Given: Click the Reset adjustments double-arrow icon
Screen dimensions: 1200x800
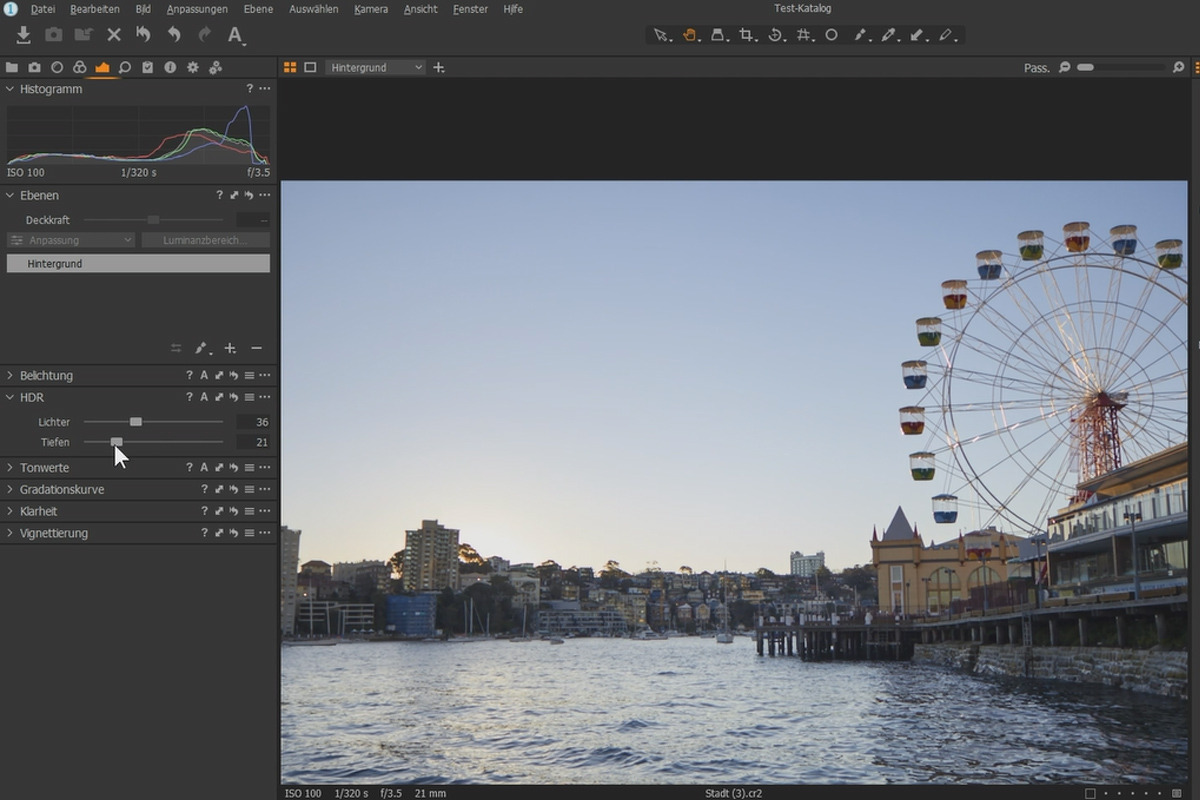Looking at the screenshot, I should pyautogui.click(x=143, y=35).
